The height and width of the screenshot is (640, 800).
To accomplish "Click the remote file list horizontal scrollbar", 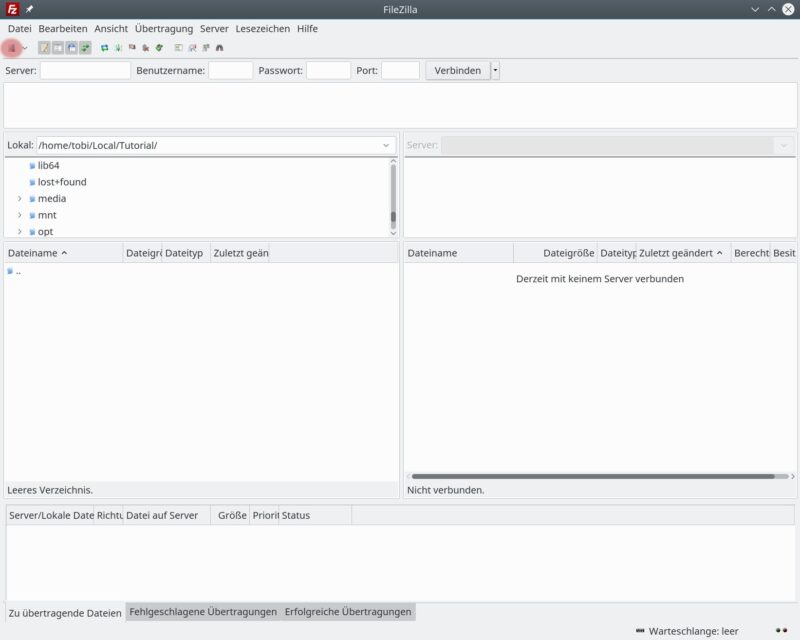I will pos(593,476).
